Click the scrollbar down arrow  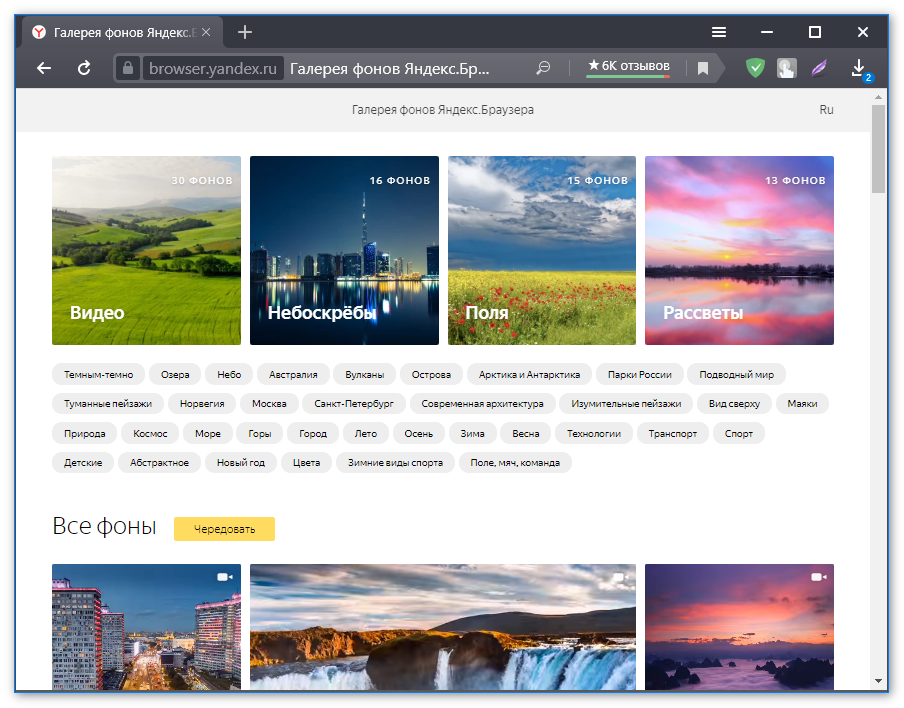click(x=878, y=680)
